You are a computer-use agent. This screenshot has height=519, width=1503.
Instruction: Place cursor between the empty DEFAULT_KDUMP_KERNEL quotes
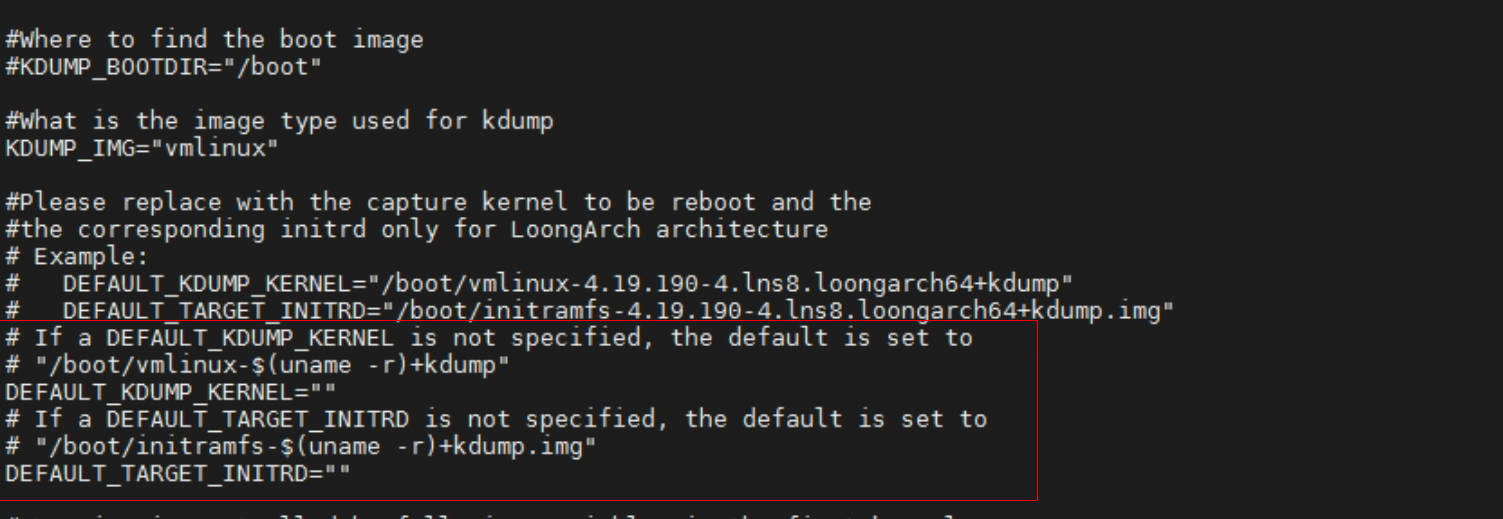(x=322, y=392)
